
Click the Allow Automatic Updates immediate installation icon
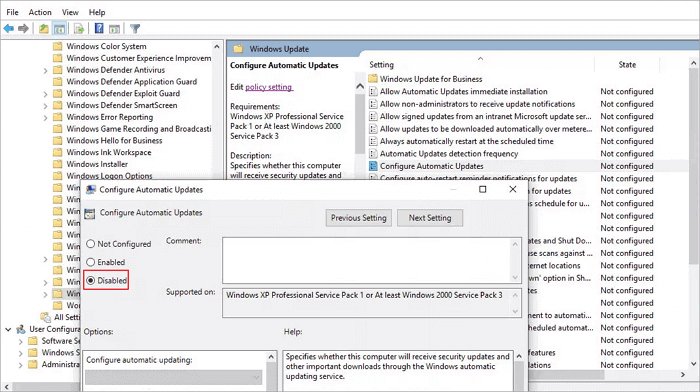[x=373, y=91]
